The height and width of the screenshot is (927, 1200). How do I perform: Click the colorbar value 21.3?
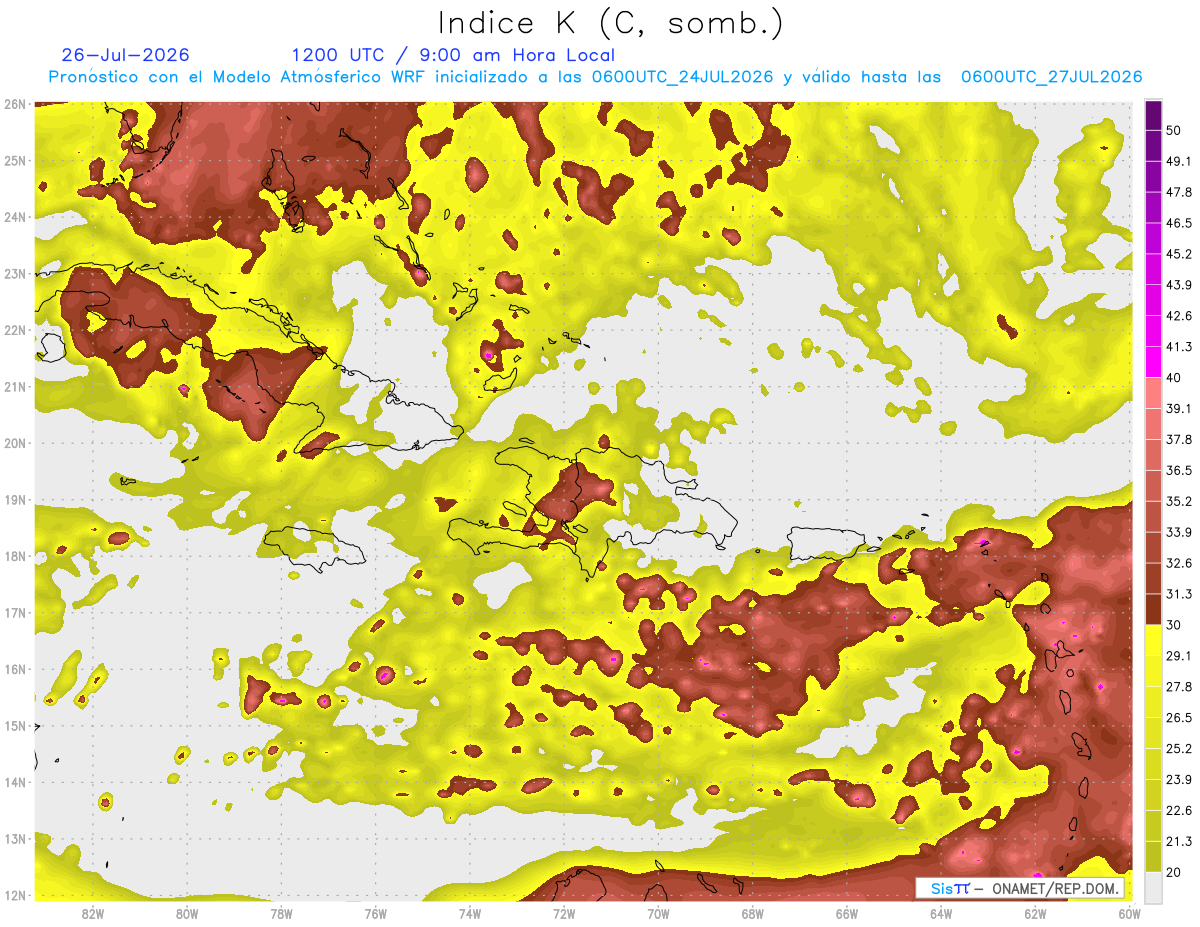tap(1179, 841)
